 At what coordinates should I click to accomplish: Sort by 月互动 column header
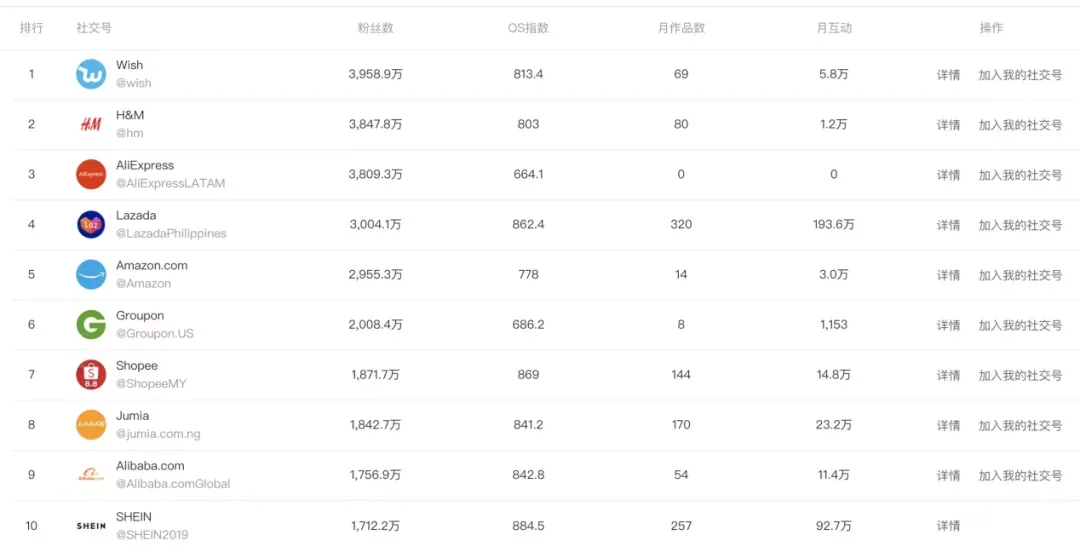point(834,28)
